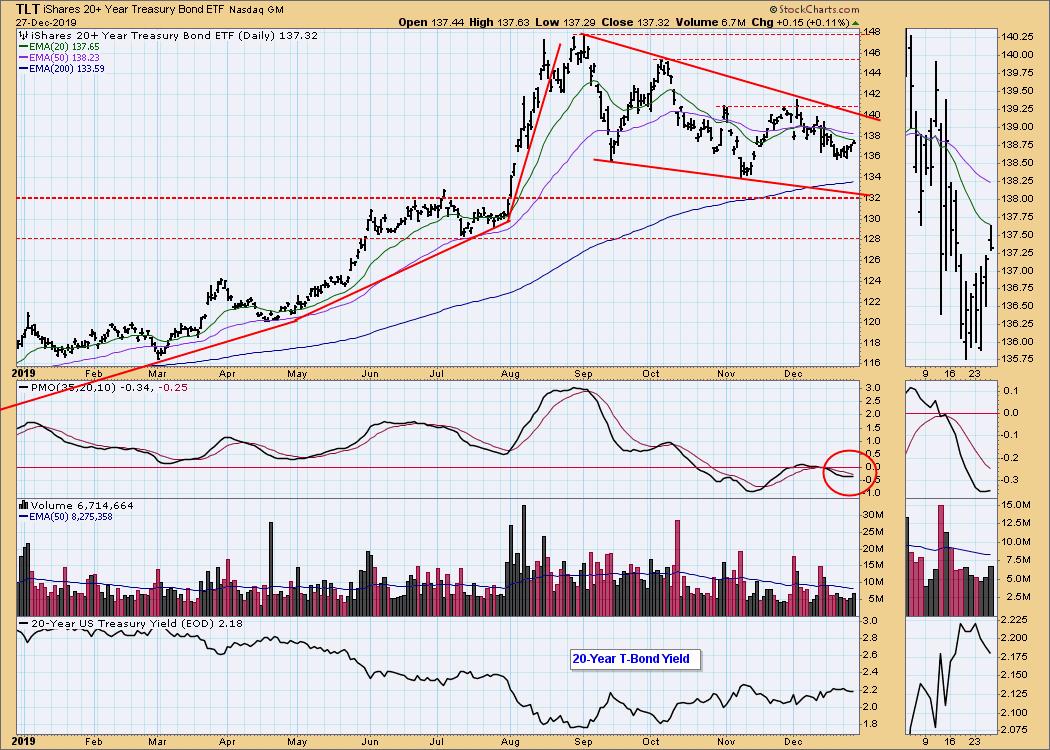Click the 'Nasdaq GM' exchange label

[256, 10]
